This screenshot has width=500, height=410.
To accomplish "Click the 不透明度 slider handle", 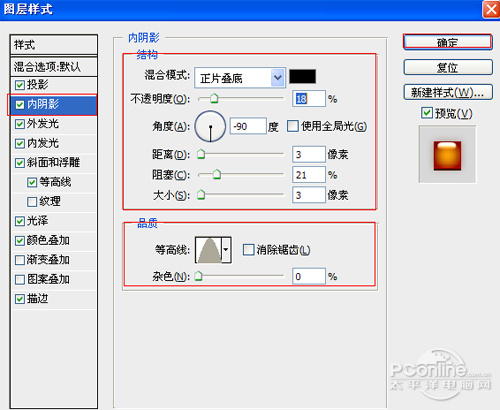I will pyautogui.click(x=214, y=98).
